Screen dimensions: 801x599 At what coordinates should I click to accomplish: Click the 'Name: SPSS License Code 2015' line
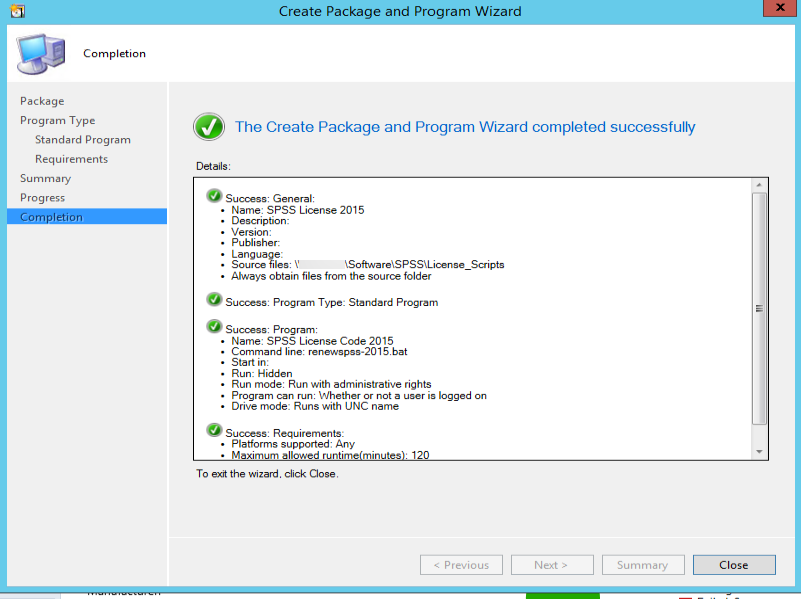coord(312,341)
